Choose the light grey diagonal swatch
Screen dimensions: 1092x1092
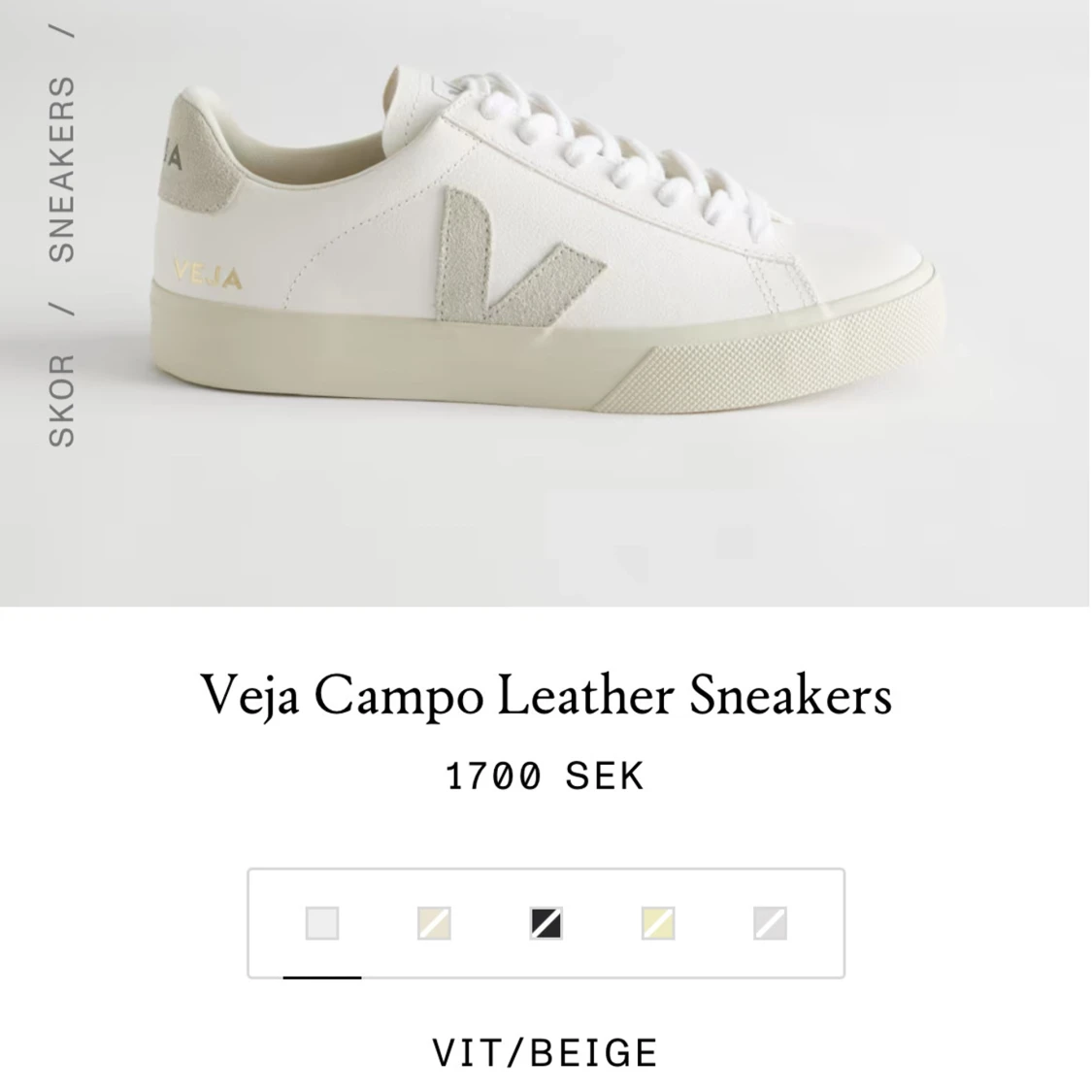(771, 923)
